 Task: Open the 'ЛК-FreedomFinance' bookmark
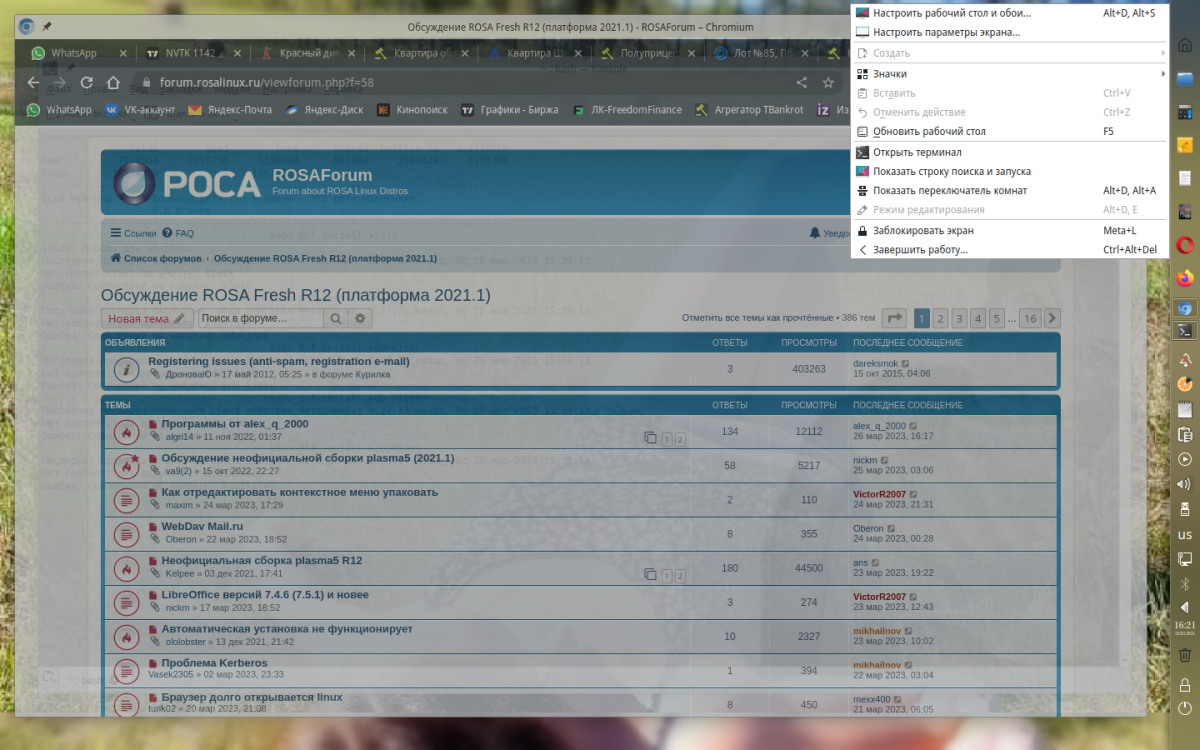tap(627, 110)
